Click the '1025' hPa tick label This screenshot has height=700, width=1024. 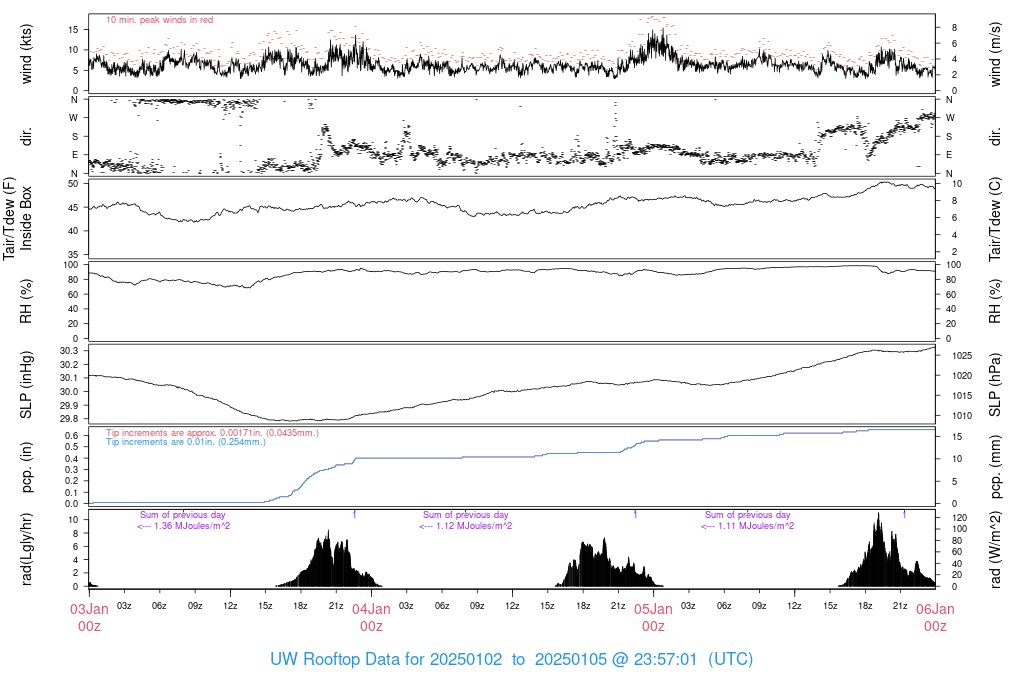click(962, 356)
